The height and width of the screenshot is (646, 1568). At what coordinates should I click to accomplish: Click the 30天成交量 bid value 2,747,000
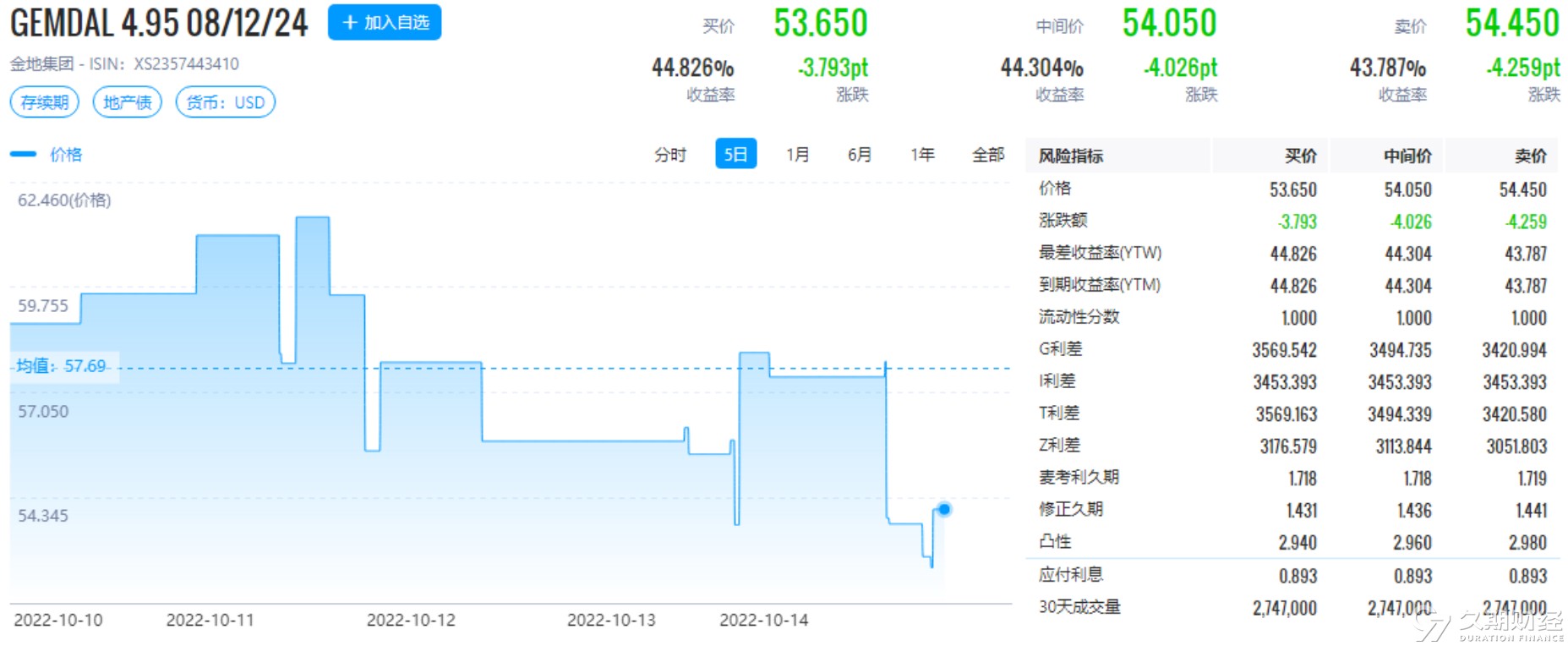coord(1284,608)
